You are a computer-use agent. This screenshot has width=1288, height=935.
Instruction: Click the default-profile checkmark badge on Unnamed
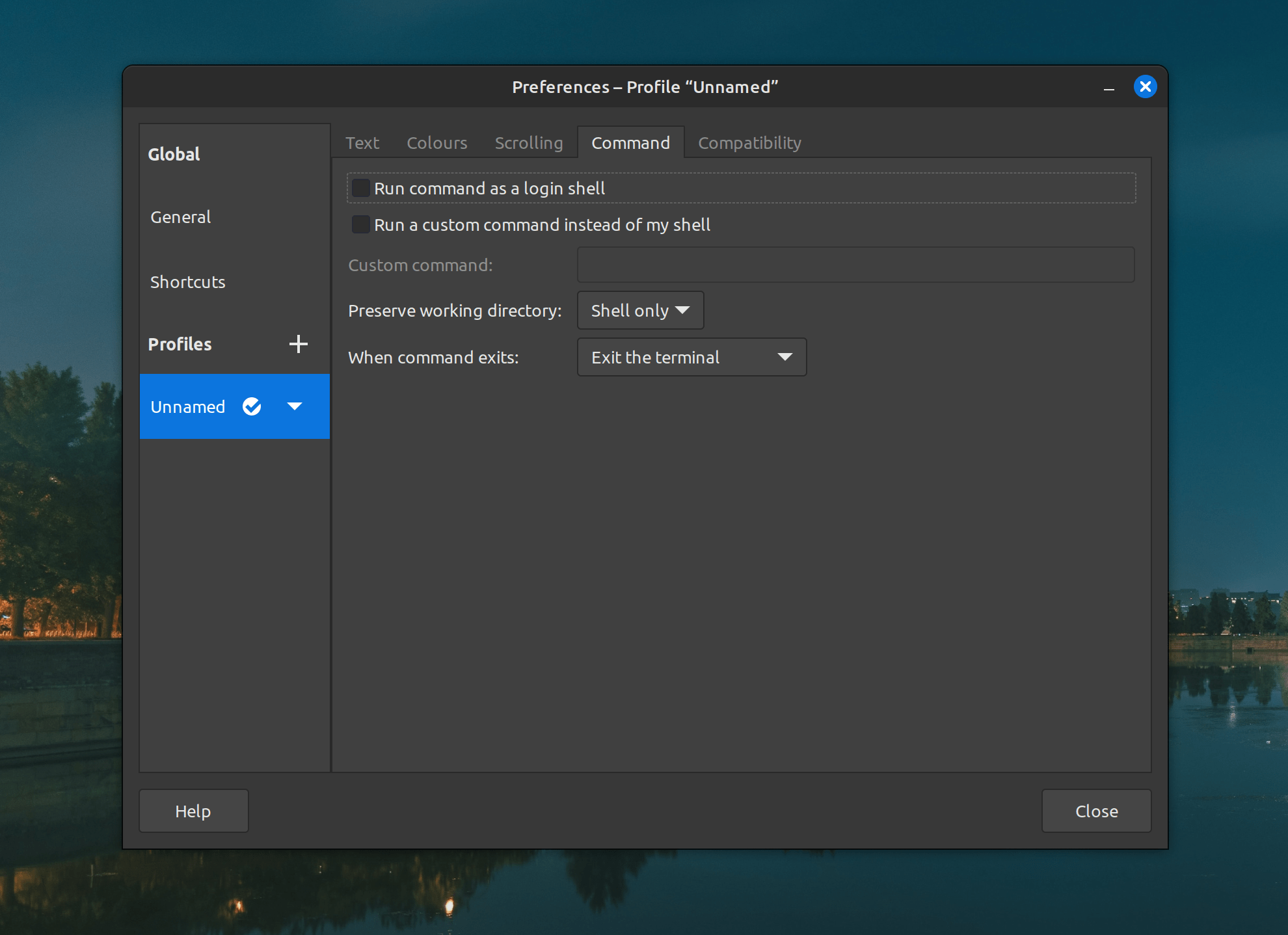(x=252, y=406)
